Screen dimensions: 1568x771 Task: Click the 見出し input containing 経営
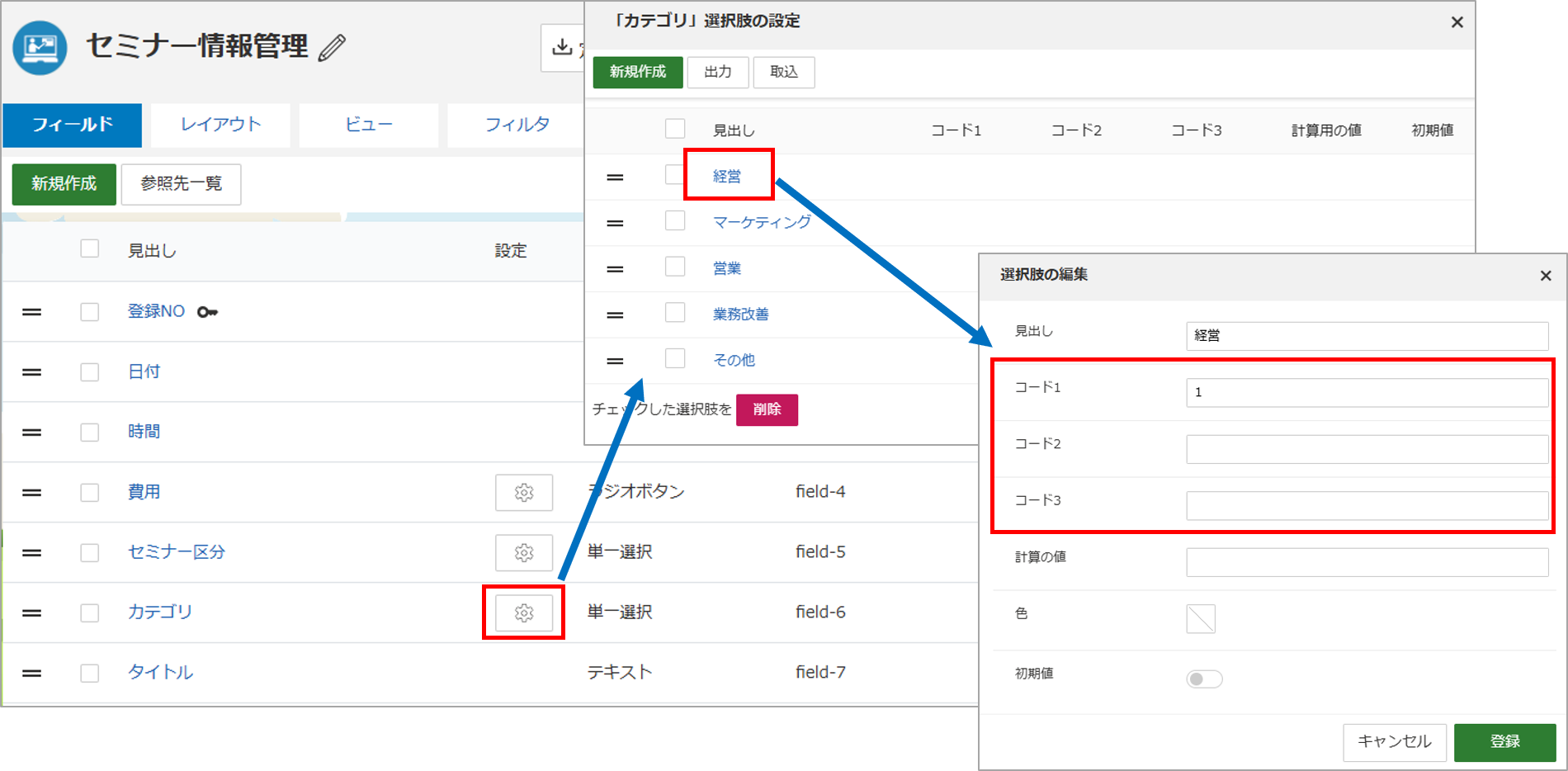coord(1367,336)
